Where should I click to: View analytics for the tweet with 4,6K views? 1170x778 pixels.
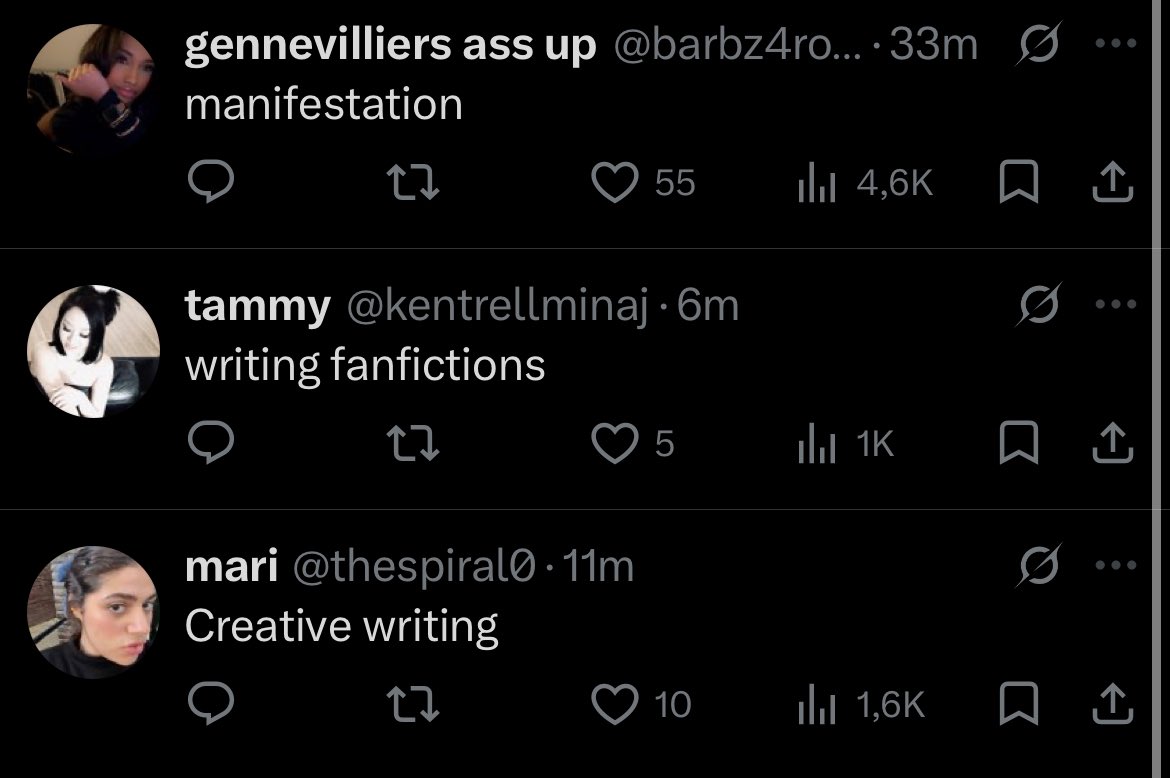coord(866,183)
